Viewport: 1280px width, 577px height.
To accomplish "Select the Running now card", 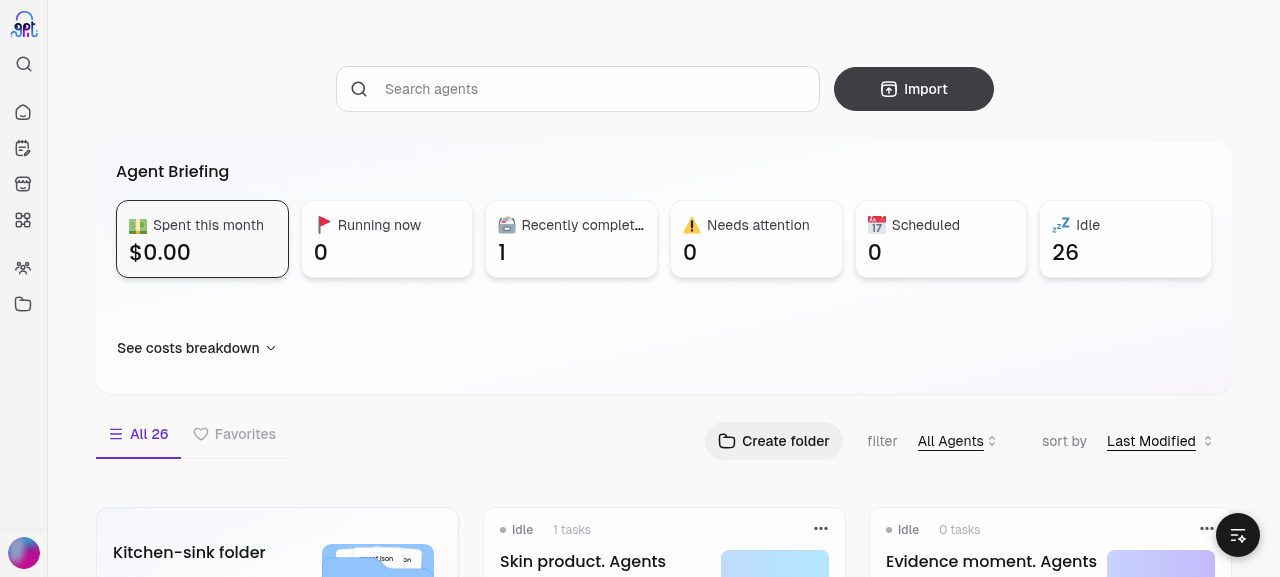I will 387,239.
